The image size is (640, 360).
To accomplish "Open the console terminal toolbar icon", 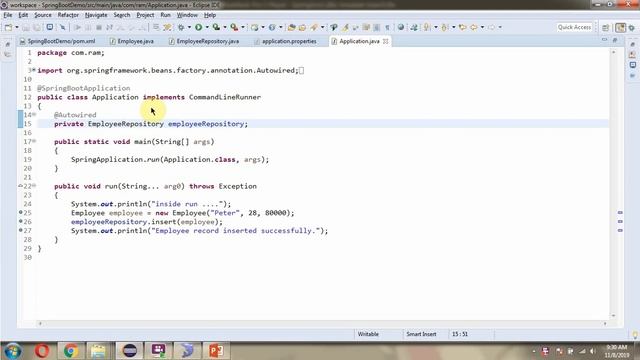I will (49, 27).
